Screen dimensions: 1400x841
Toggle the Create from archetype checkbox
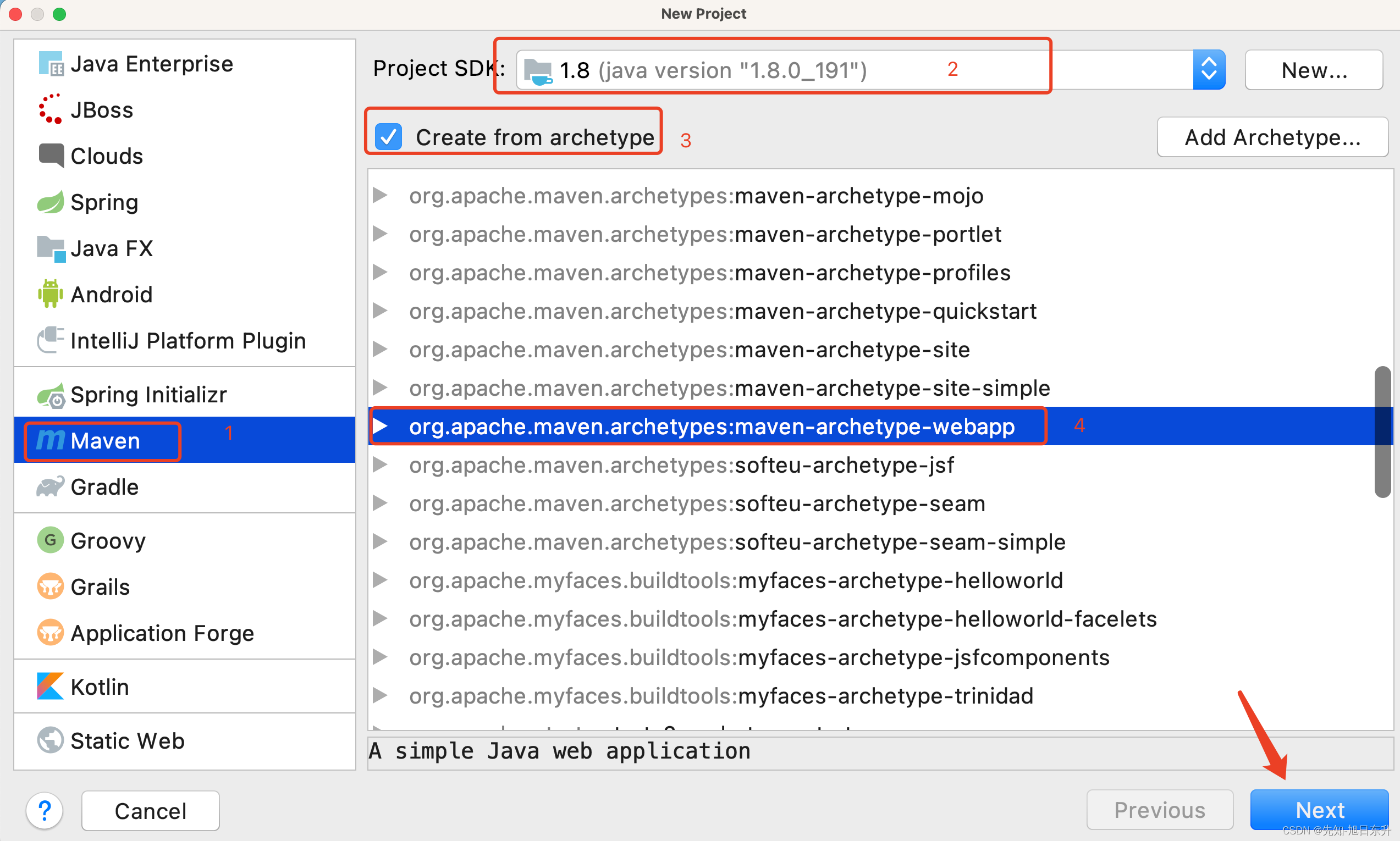click(389, 137)
